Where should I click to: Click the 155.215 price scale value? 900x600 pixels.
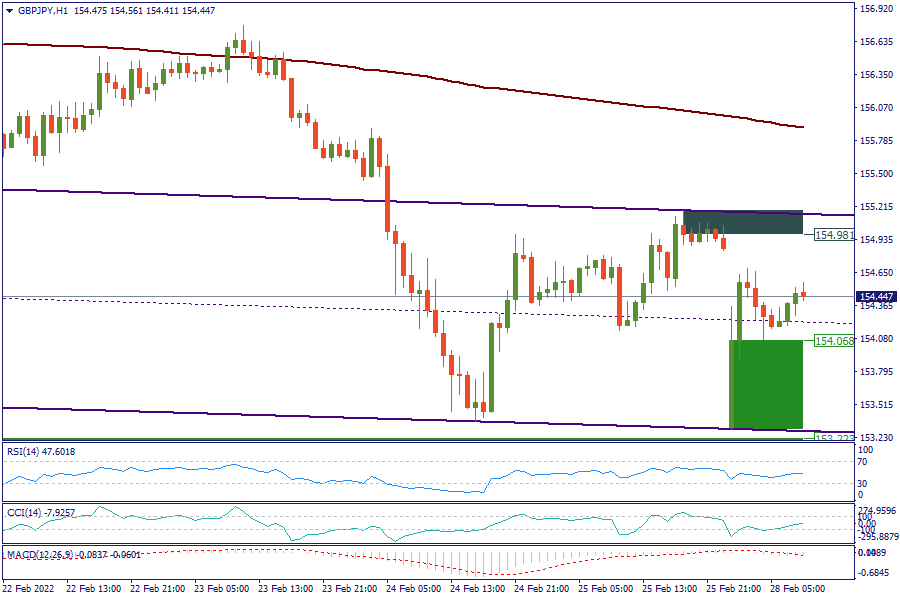[x=876, y=207]
